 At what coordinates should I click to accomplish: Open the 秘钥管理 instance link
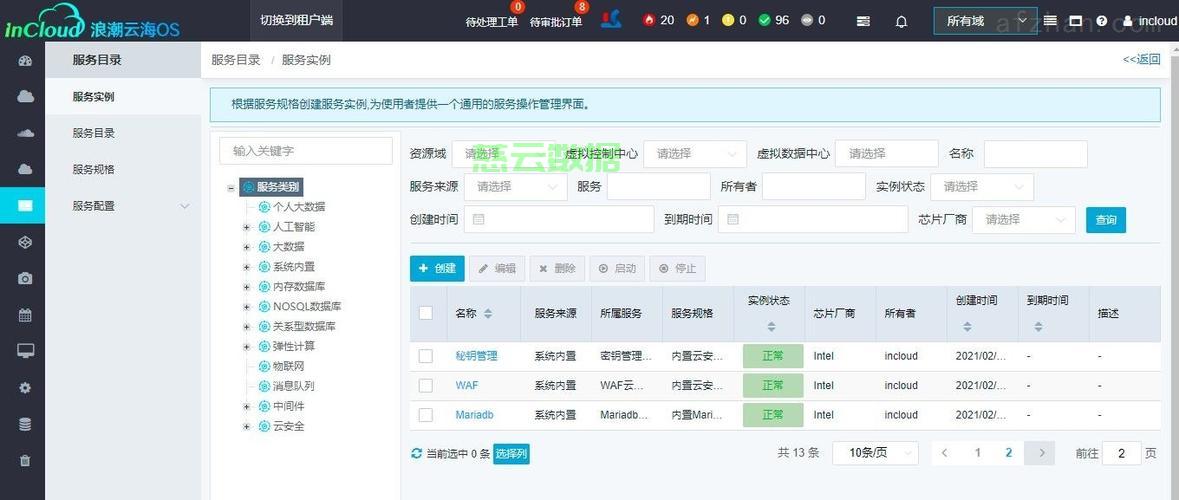[476, 356]
